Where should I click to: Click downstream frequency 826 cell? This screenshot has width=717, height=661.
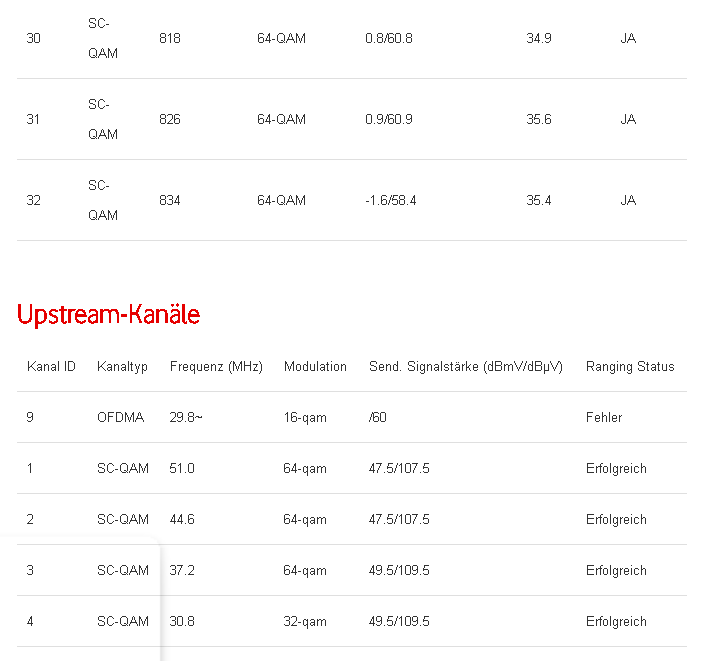(x=170, y=120)
